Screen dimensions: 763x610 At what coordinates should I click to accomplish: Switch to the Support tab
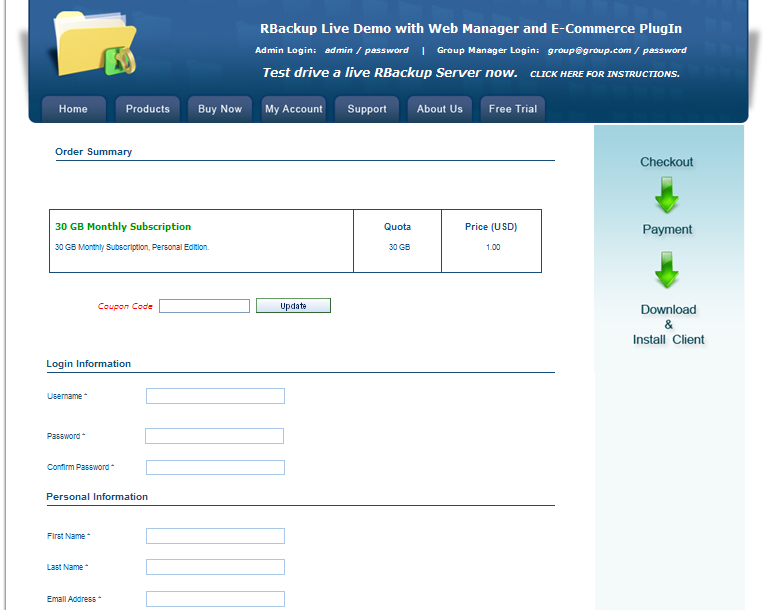pos(367,109)
